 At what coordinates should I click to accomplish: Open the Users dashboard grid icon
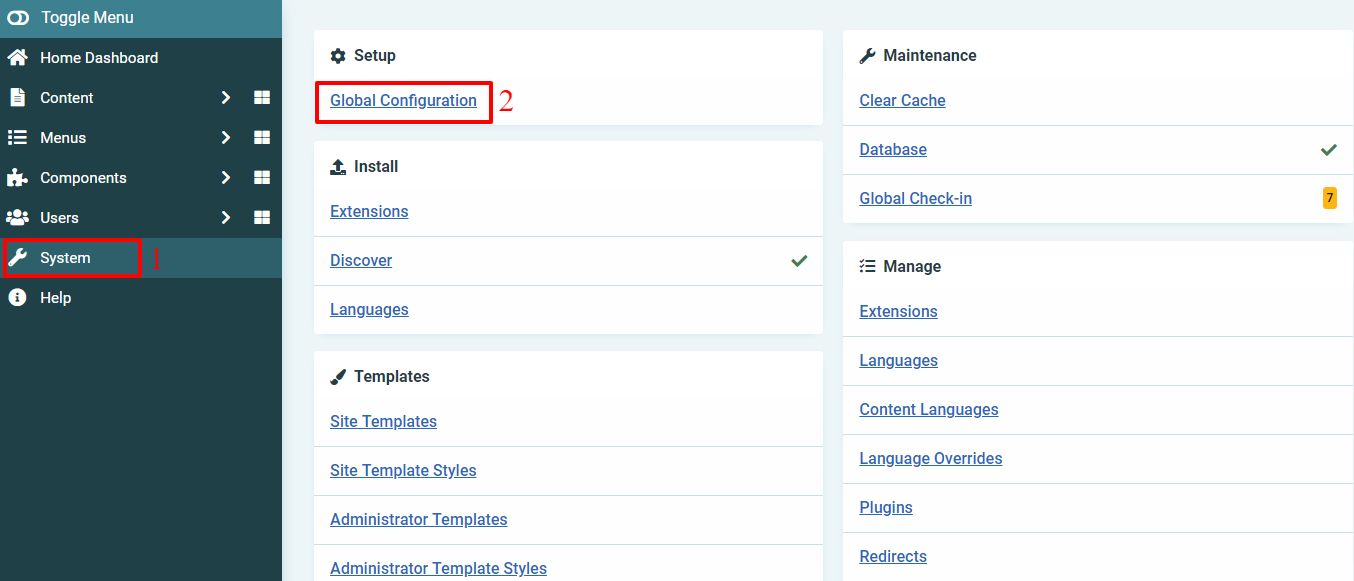pos(261,217)
